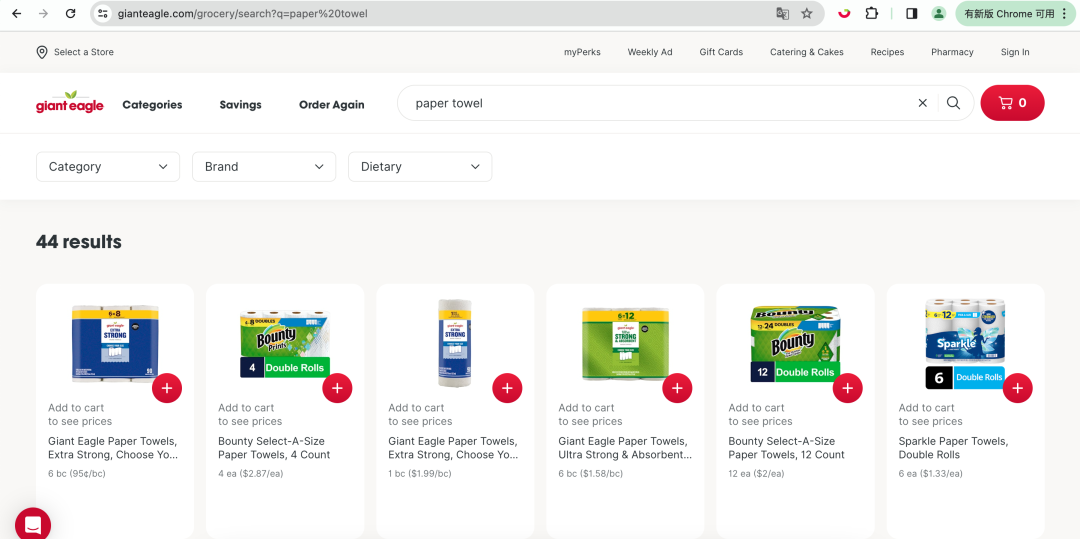Viewport: 1080px width, 539px height.
Task: Click the location pin icon
Action: [x=42, y=52]
